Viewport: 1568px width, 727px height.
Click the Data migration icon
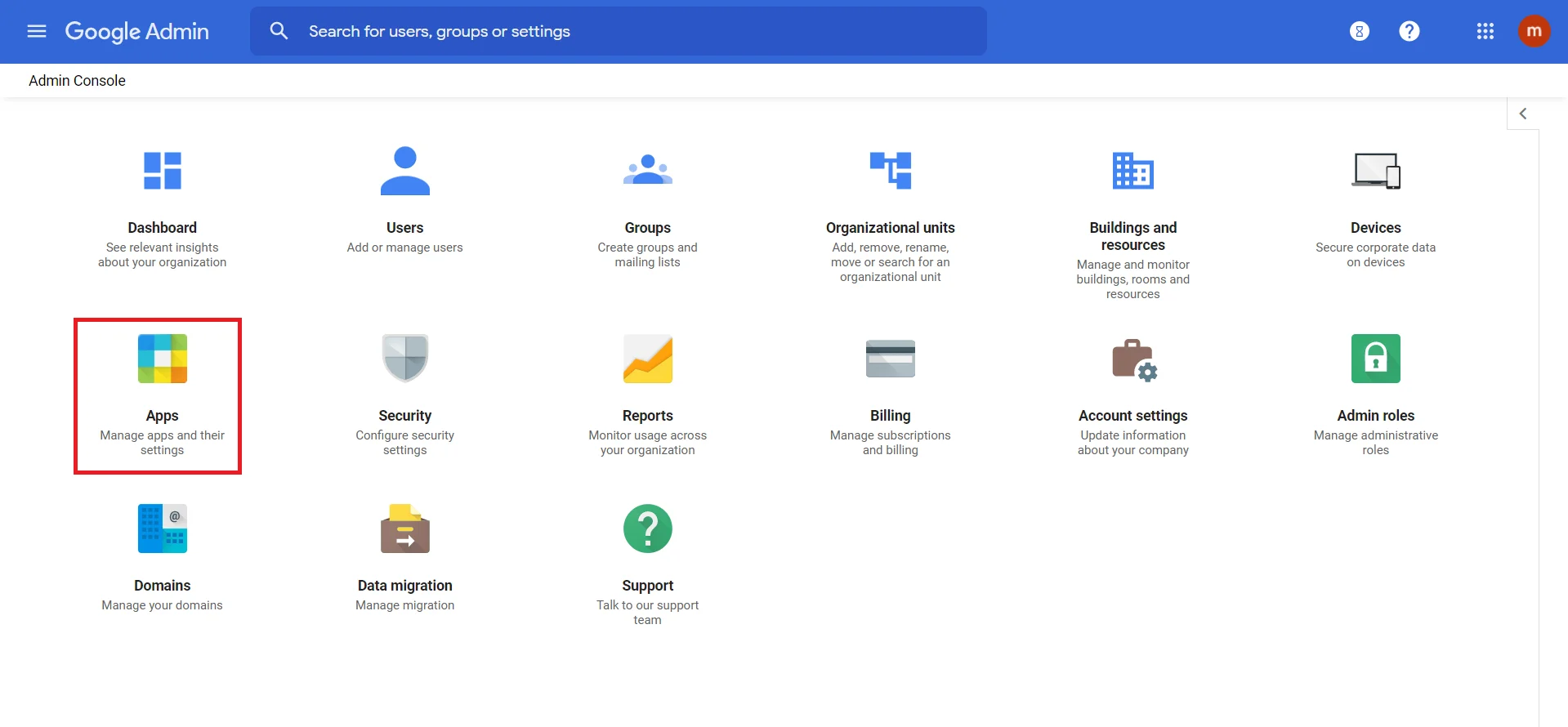pos(404,529)
